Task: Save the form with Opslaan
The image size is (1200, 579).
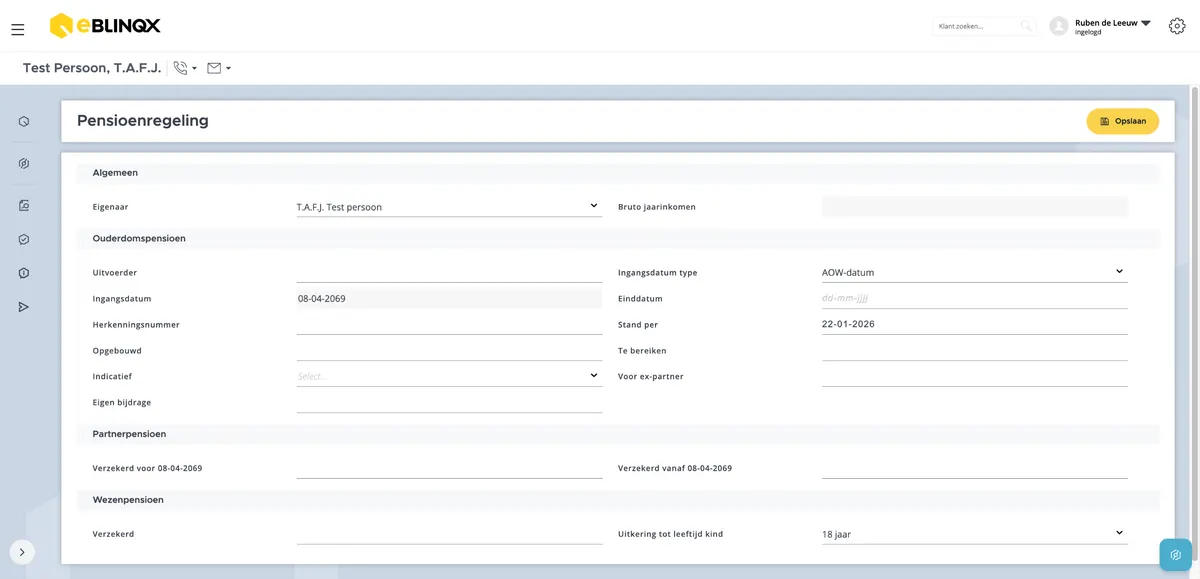Action: click(1123, 121)
